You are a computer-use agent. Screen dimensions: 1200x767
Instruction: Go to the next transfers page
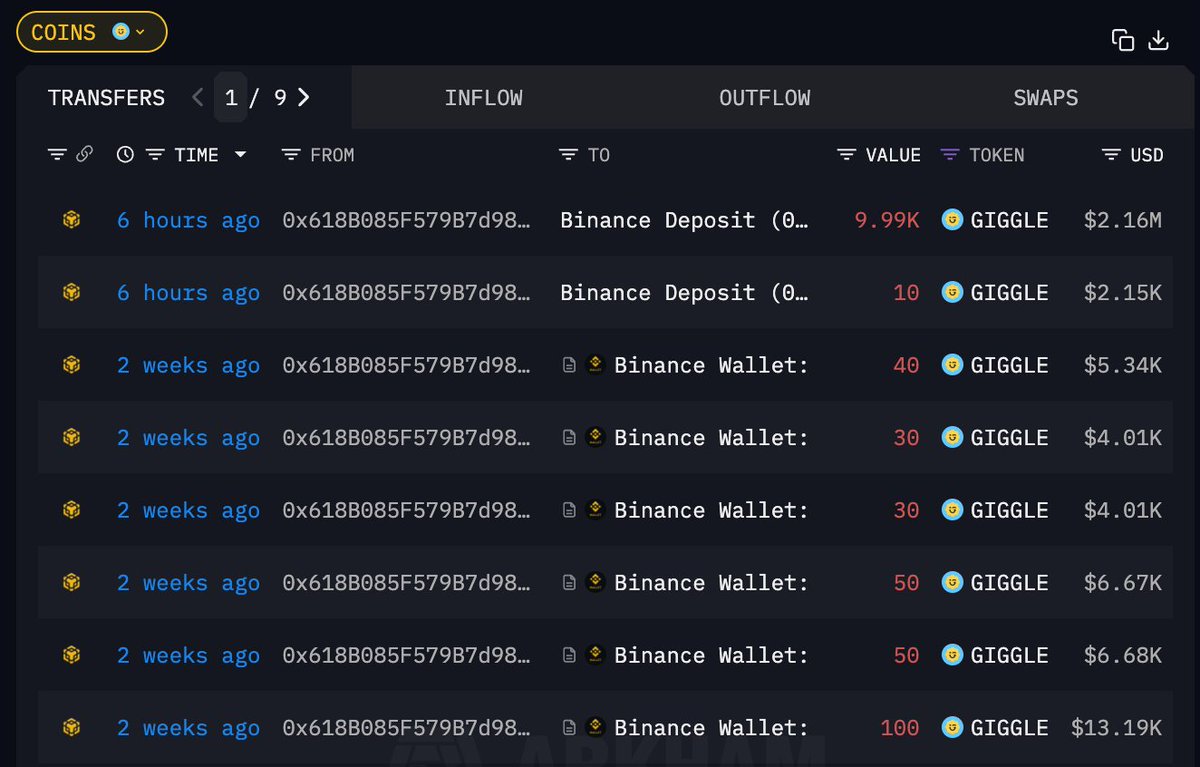tap(304, 97)
